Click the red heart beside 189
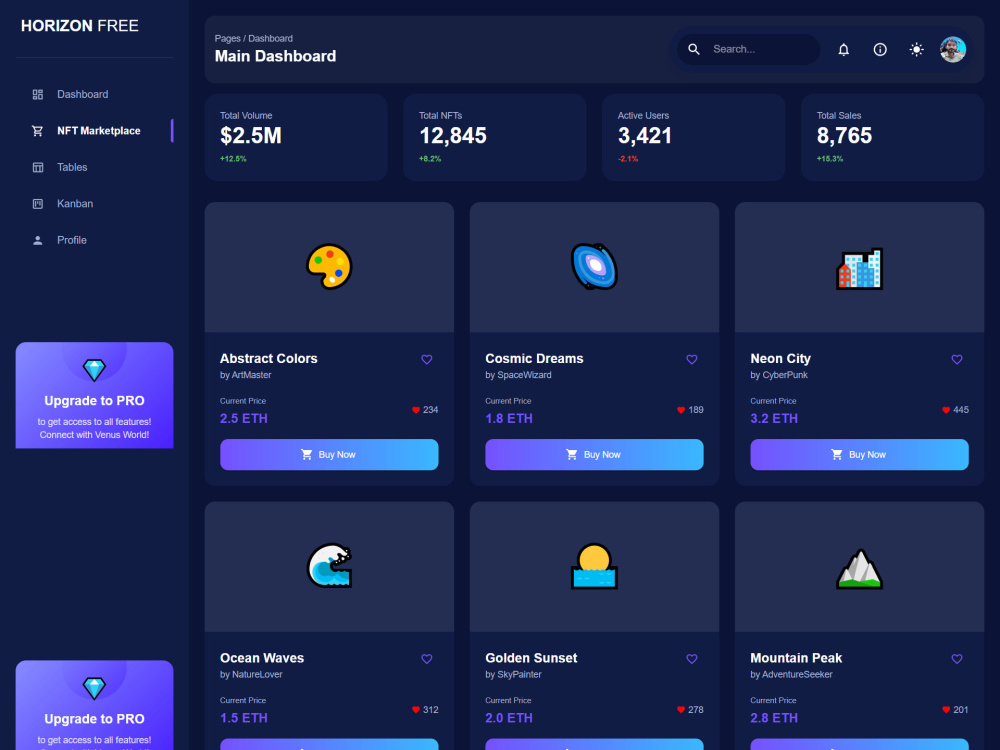The image size is (1000, 750). tap(680, 410)
